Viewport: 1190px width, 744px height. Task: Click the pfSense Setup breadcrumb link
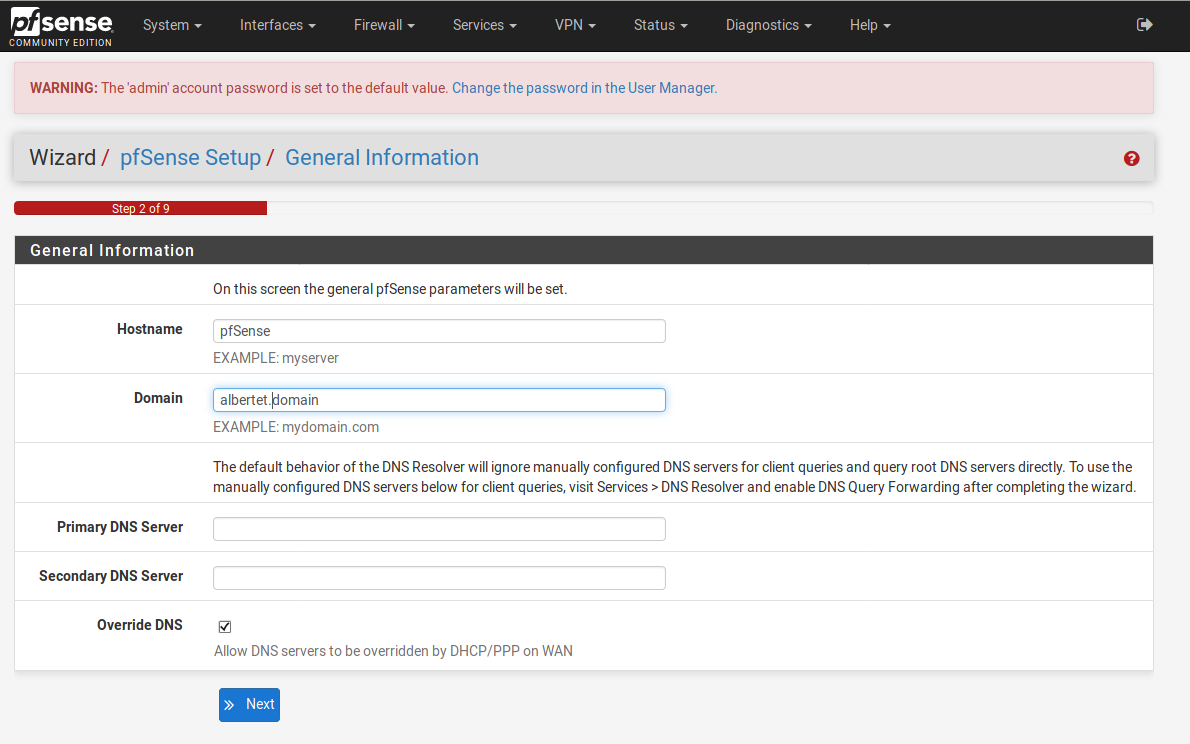tap(190, 157)
